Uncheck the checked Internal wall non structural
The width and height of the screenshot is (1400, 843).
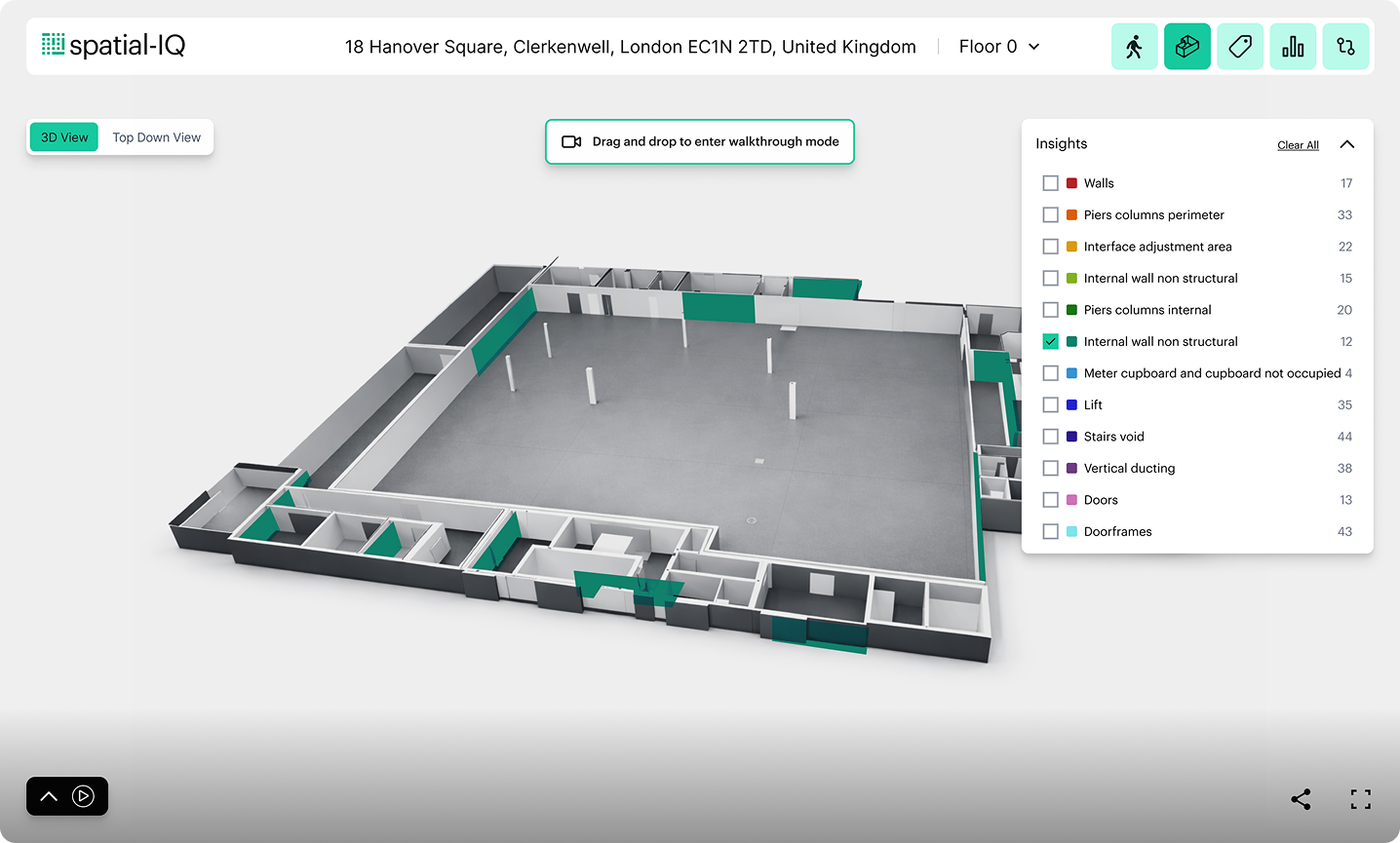click(1050, 342)
